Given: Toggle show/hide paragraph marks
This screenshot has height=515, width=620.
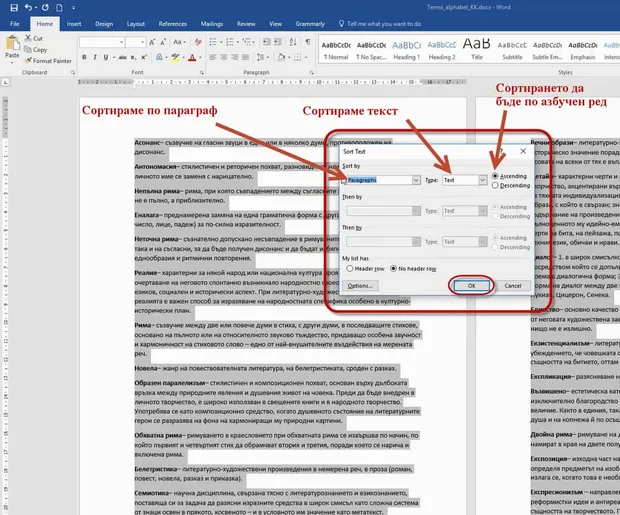Looking at the screenshot, I should pos(308,42).
